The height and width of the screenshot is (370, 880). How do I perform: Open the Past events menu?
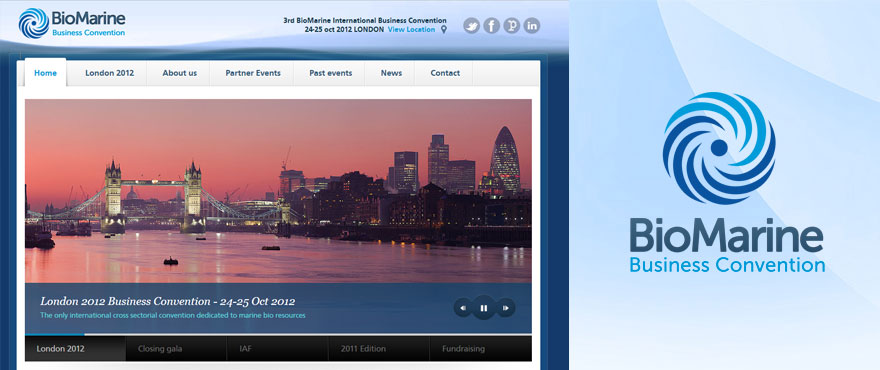(x=331, y=73)
